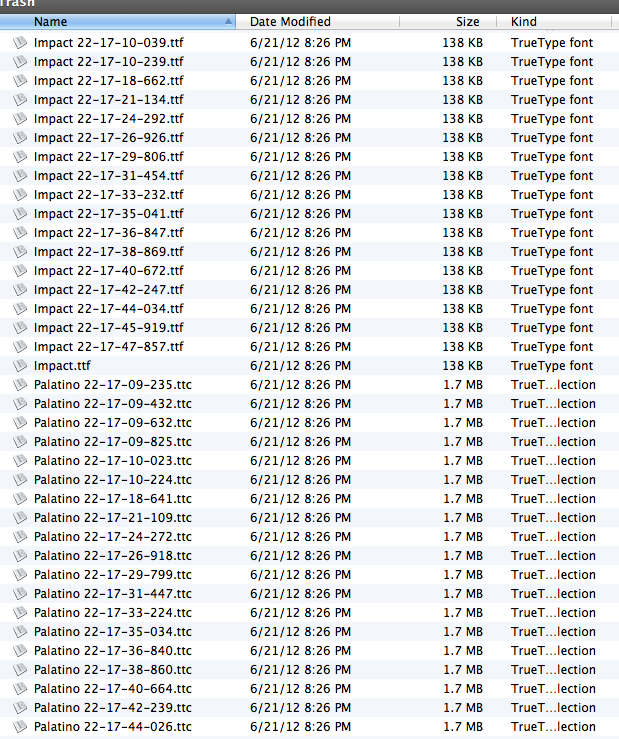Click the font icon for Palatino 22-17-24-272.ttc

[20, 537]
